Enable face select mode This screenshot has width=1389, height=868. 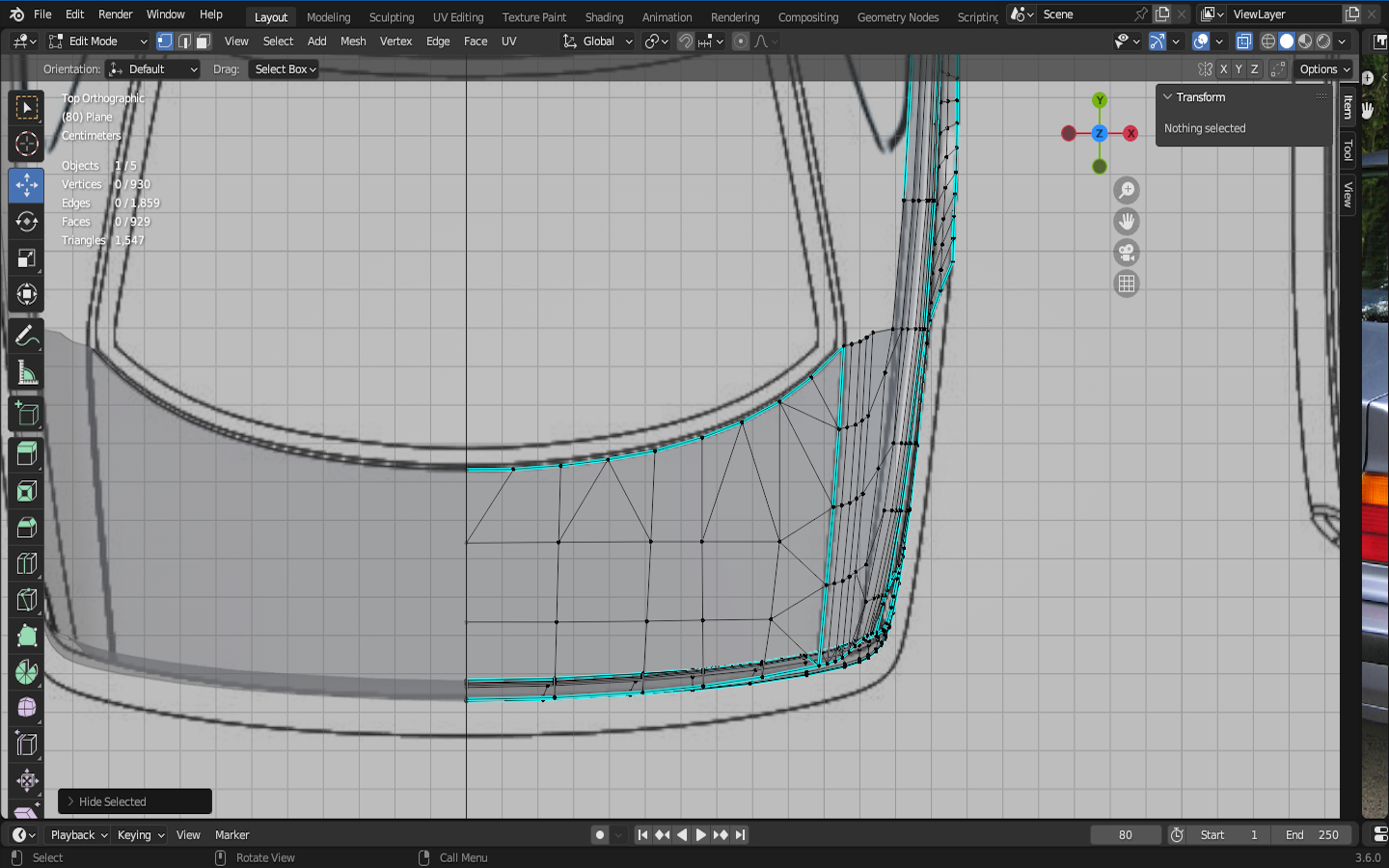[x=204, y=41]
